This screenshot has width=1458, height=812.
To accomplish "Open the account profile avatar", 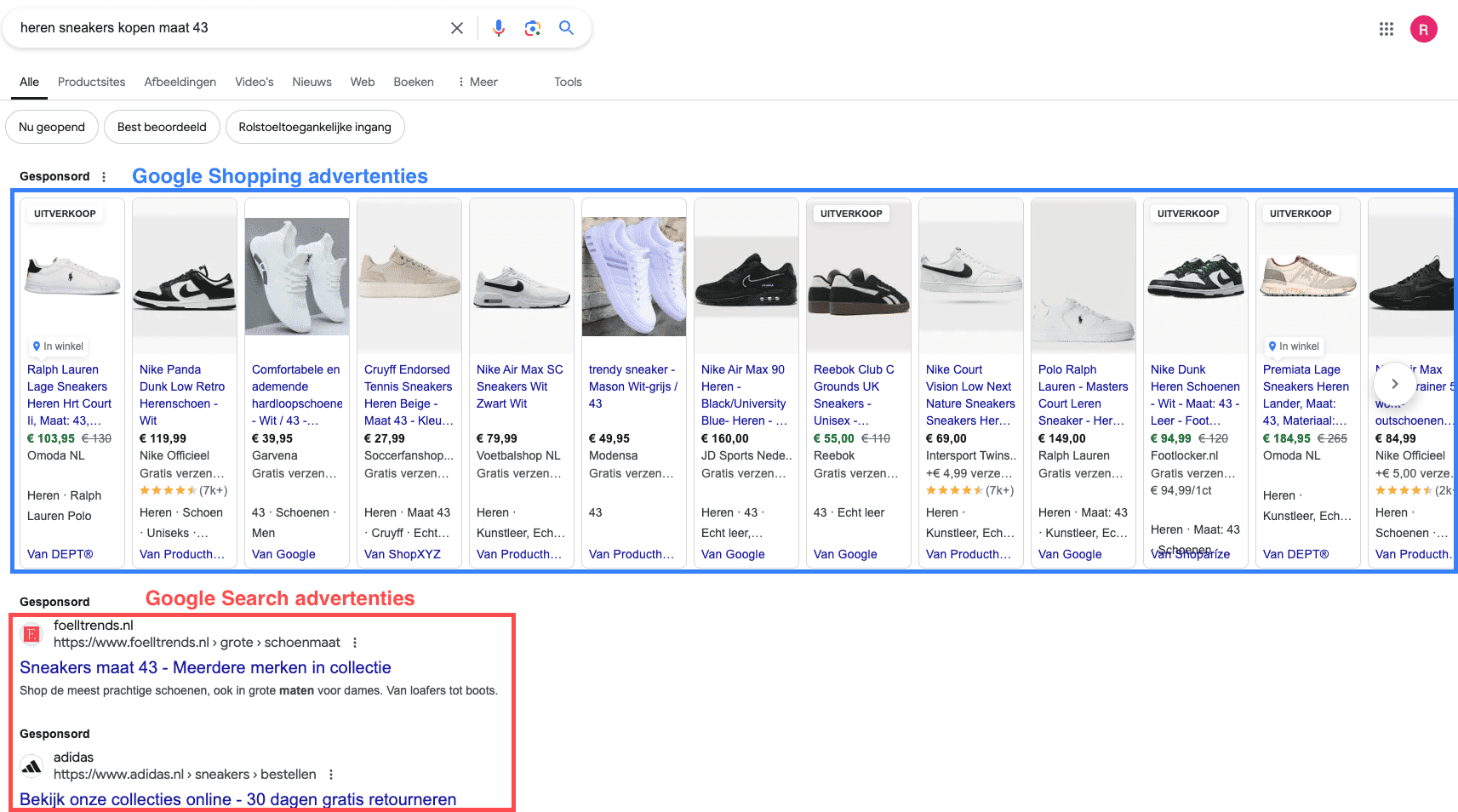I will pos(1423,29).
